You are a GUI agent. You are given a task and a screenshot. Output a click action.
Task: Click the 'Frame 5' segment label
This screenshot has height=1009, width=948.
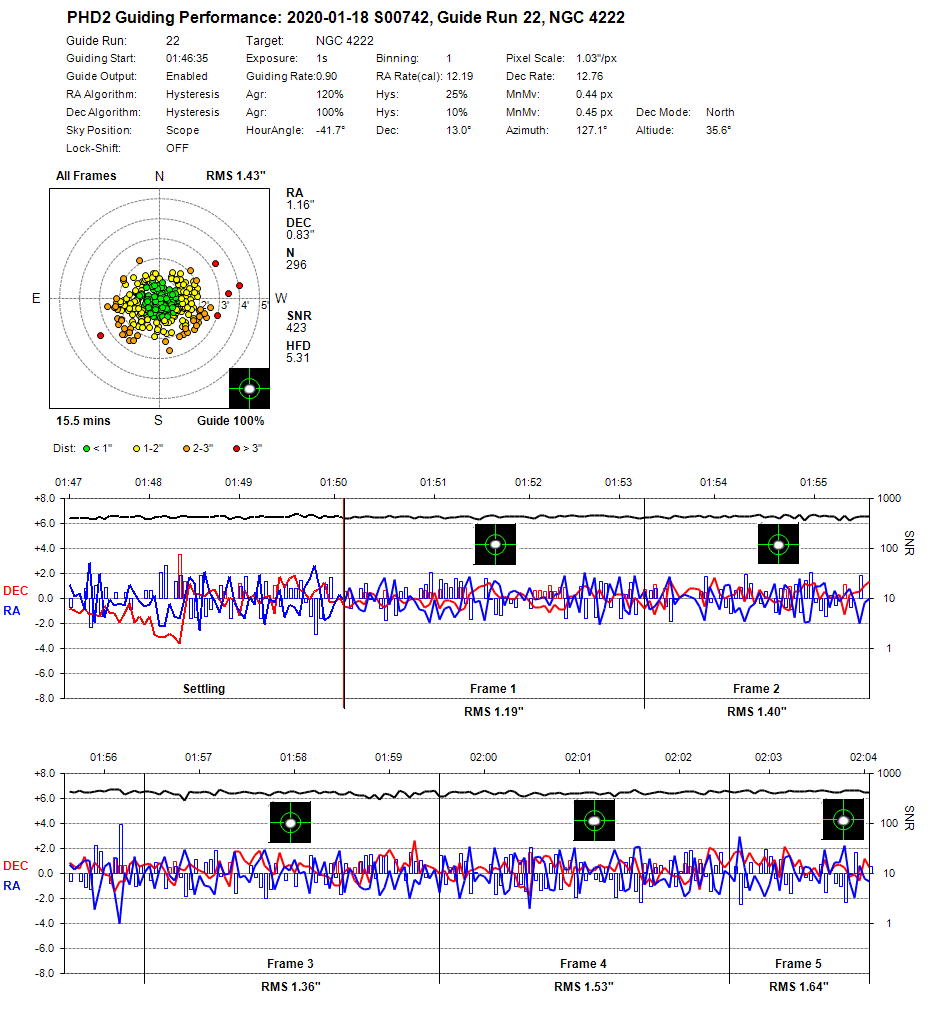point(798,963)
